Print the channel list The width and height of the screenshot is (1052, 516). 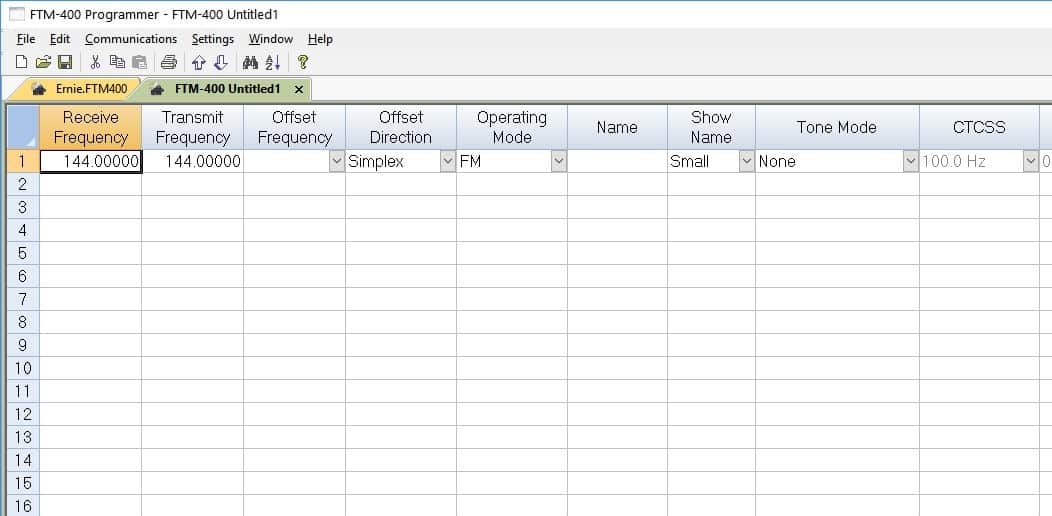168,62
